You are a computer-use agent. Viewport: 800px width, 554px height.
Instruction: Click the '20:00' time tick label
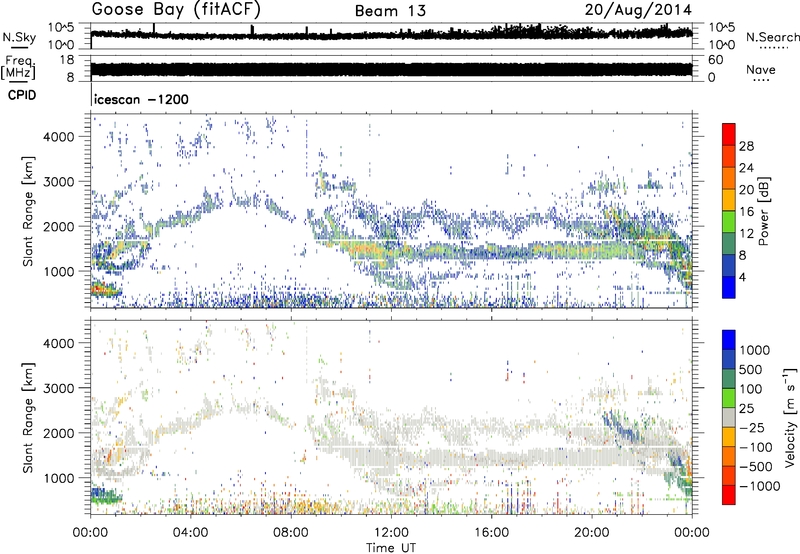[591, 533]
